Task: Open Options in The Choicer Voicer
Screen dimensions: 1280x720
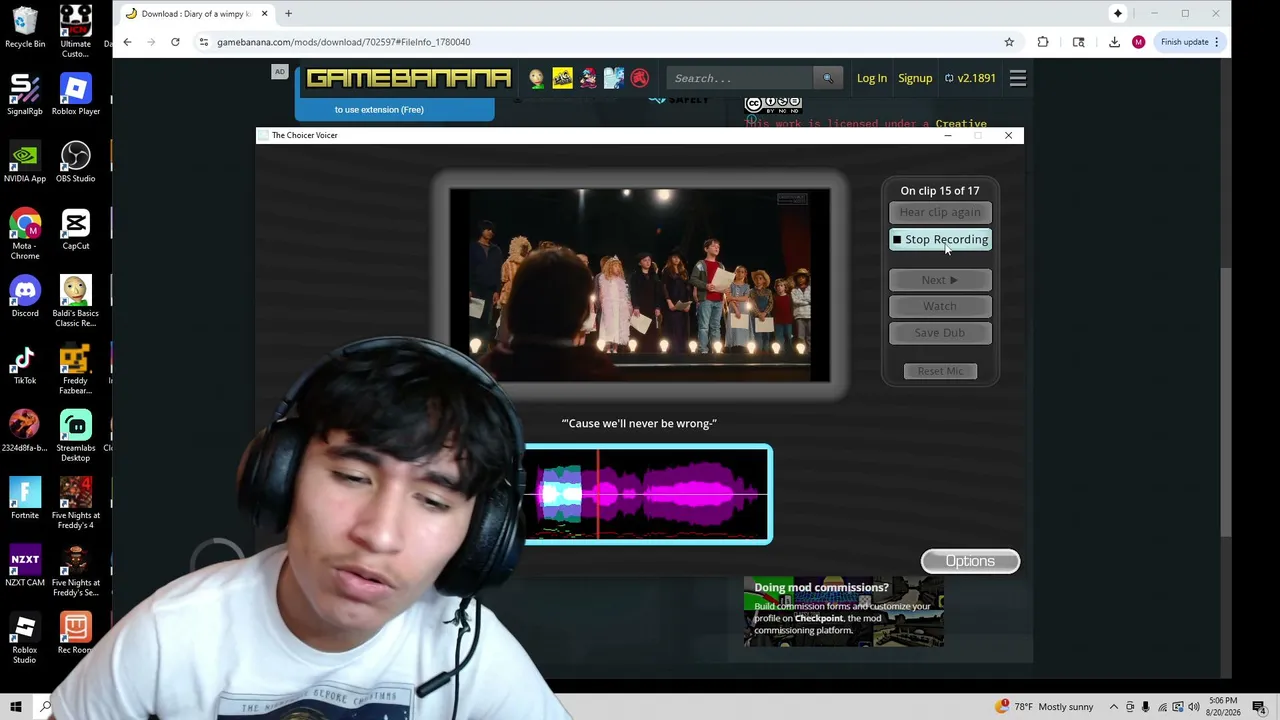Action: tap(970, 561)
